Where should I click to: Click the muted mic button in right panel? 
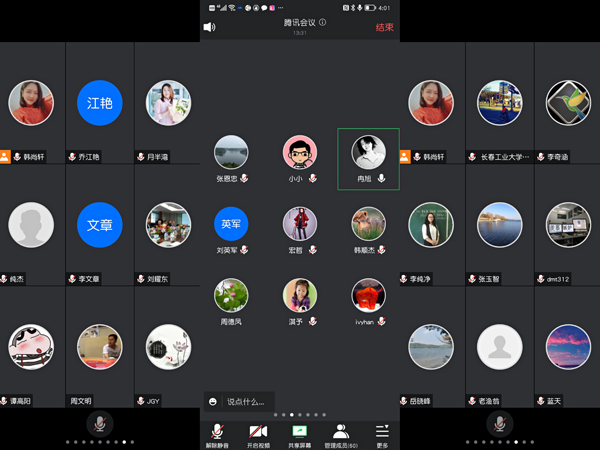tap(499, 423)
